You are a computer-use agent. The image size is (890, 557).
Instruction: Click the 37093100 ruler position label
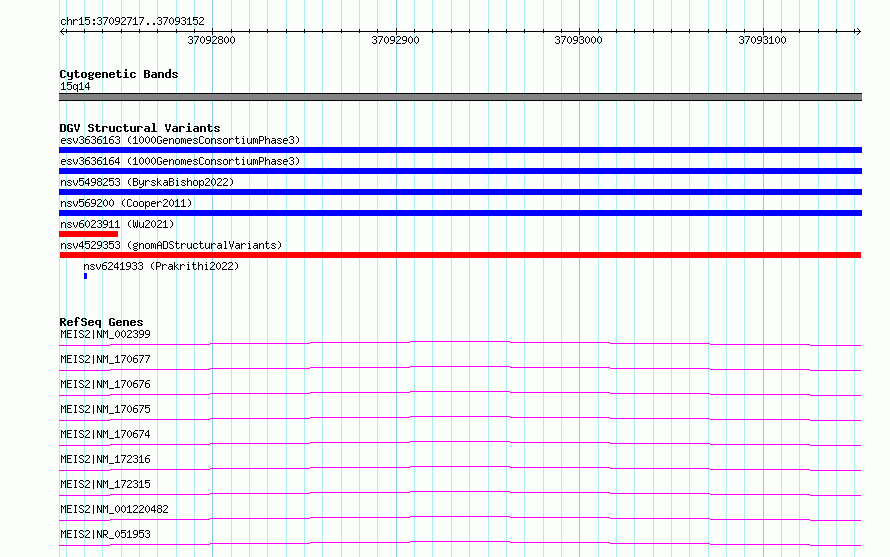(762, 40)
